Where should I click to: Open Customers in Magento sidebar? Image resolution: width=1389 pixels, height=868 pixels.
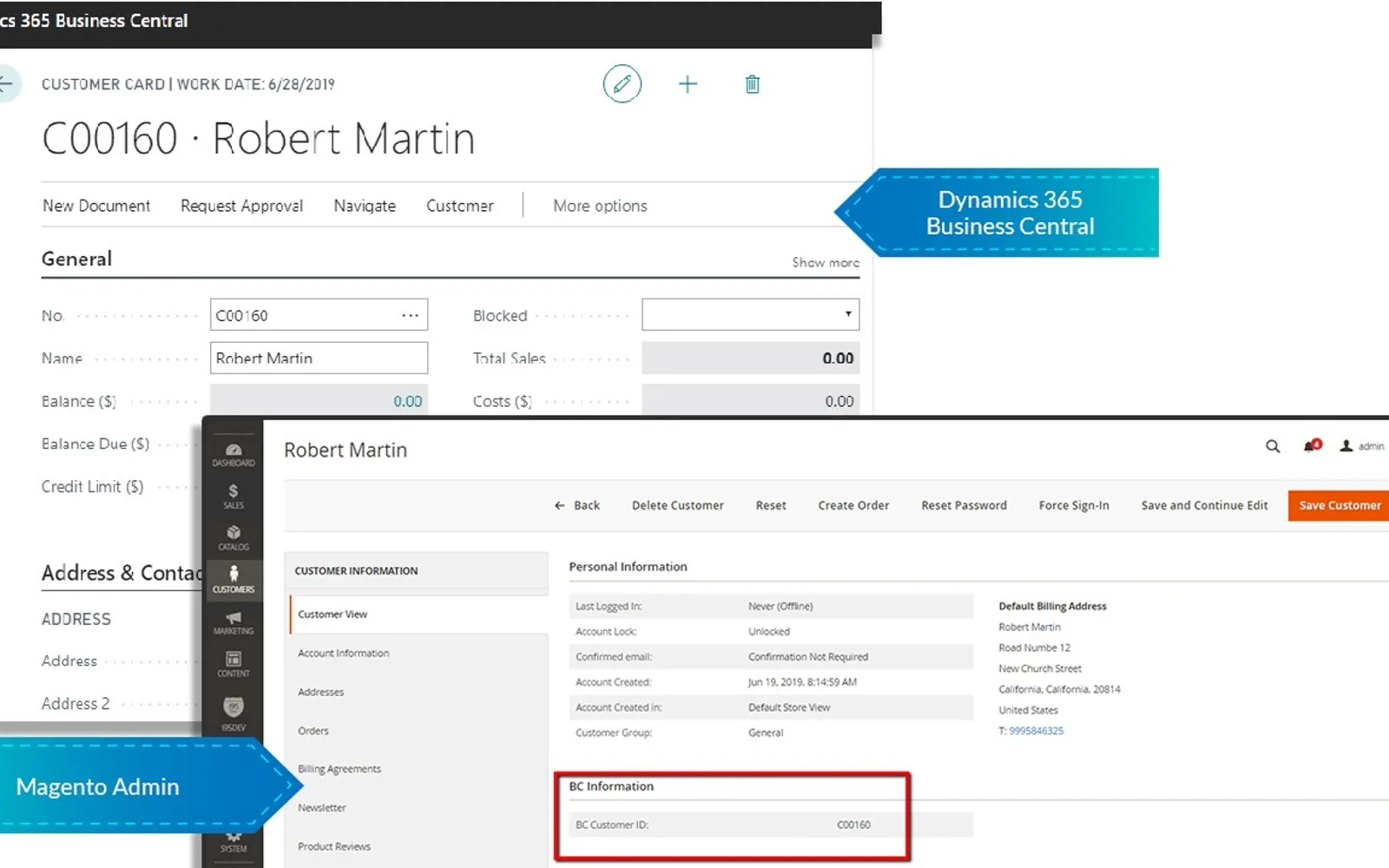234,579
